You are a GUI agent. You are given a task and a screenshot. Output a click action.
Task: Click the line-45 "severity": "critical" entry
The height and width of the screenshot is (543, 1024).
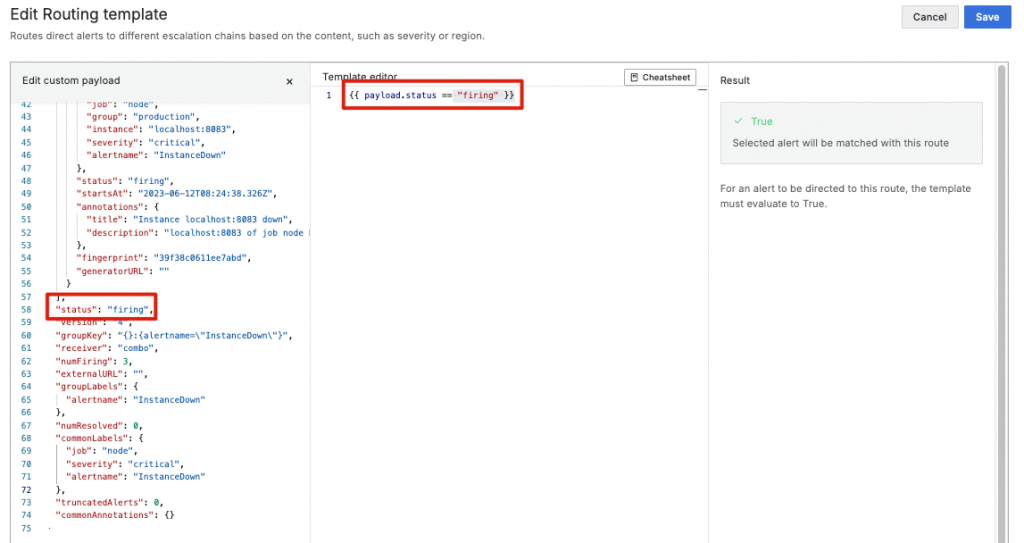[x=144, y=142]
